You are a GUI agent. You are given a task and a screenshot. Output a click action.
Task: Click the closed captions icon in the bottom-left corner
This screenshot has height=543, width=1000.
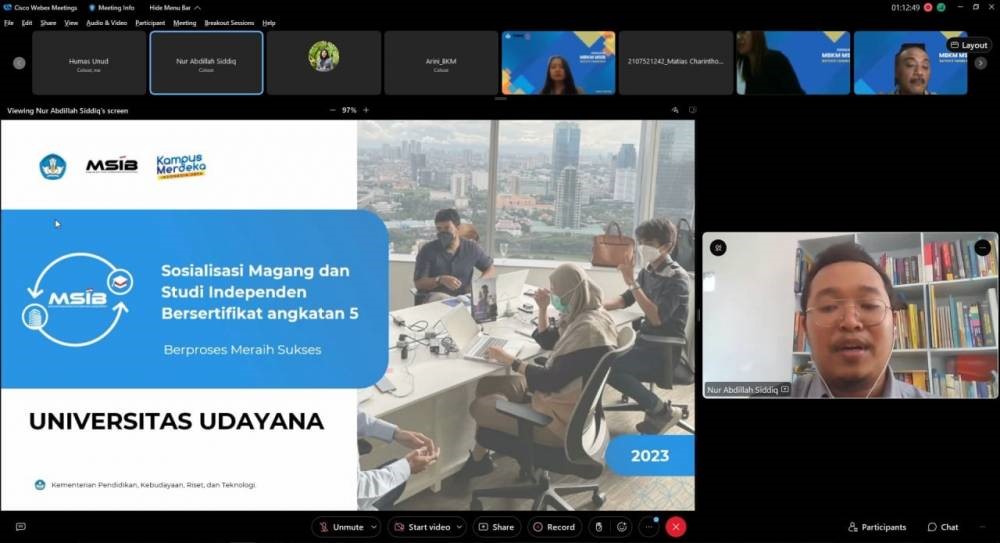tap(20, 527)
